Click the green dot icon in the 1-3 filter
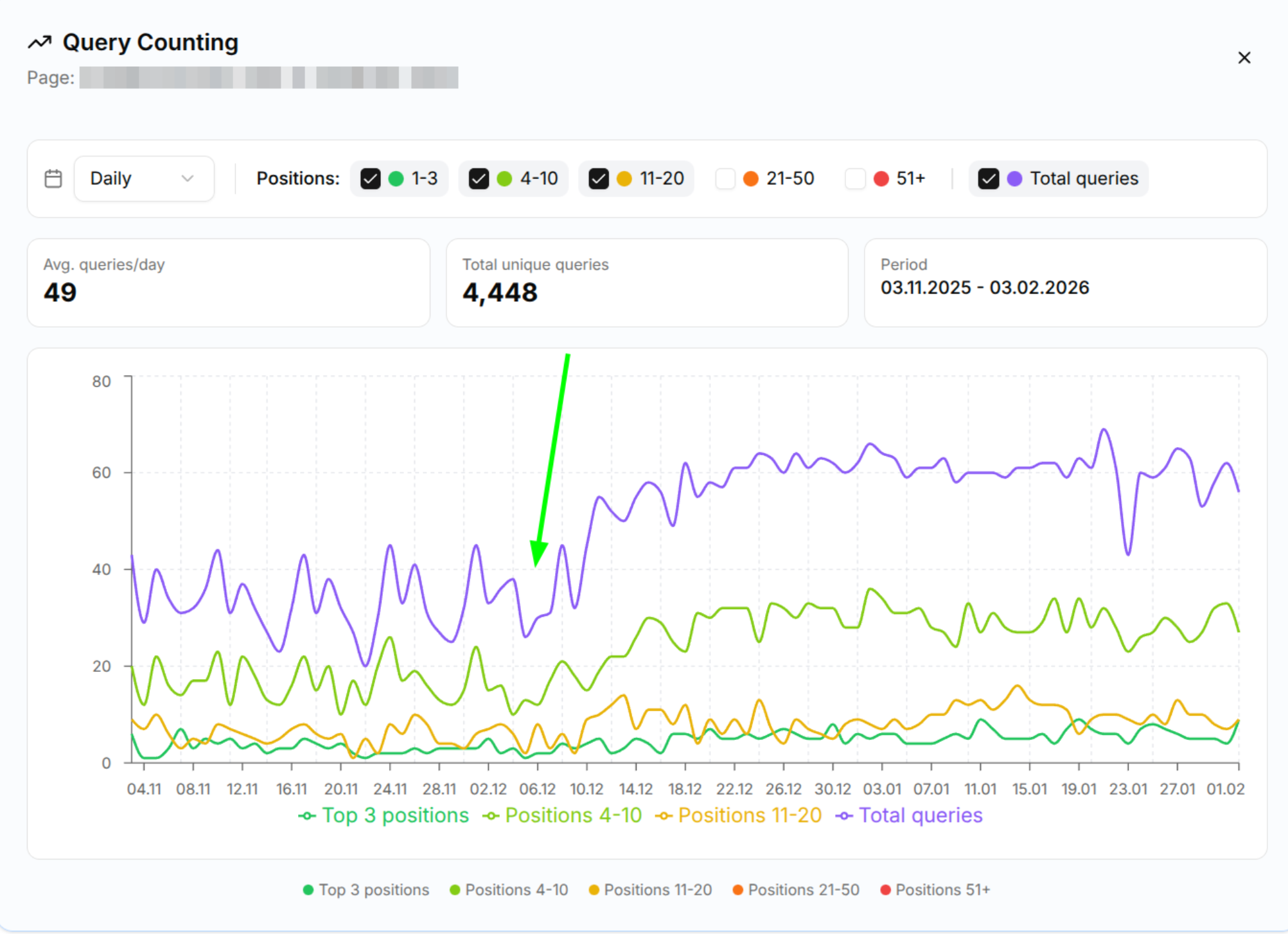Screen dimensions: 1288x934 point(396,179)
